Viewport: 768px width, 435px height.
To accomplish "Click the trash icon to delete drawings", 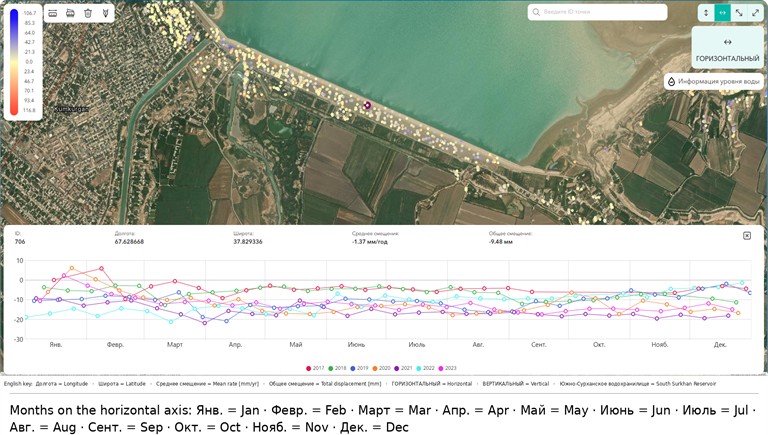I will tap(88, 13).
